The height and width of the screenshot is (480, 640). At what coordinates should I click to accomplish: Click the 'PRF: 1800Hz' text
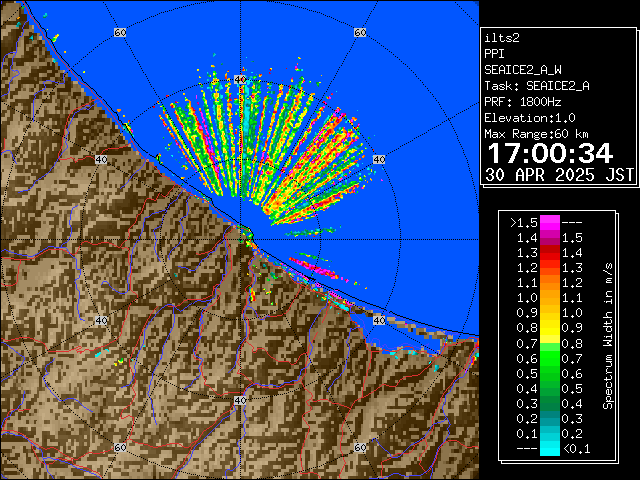[523, 102]
